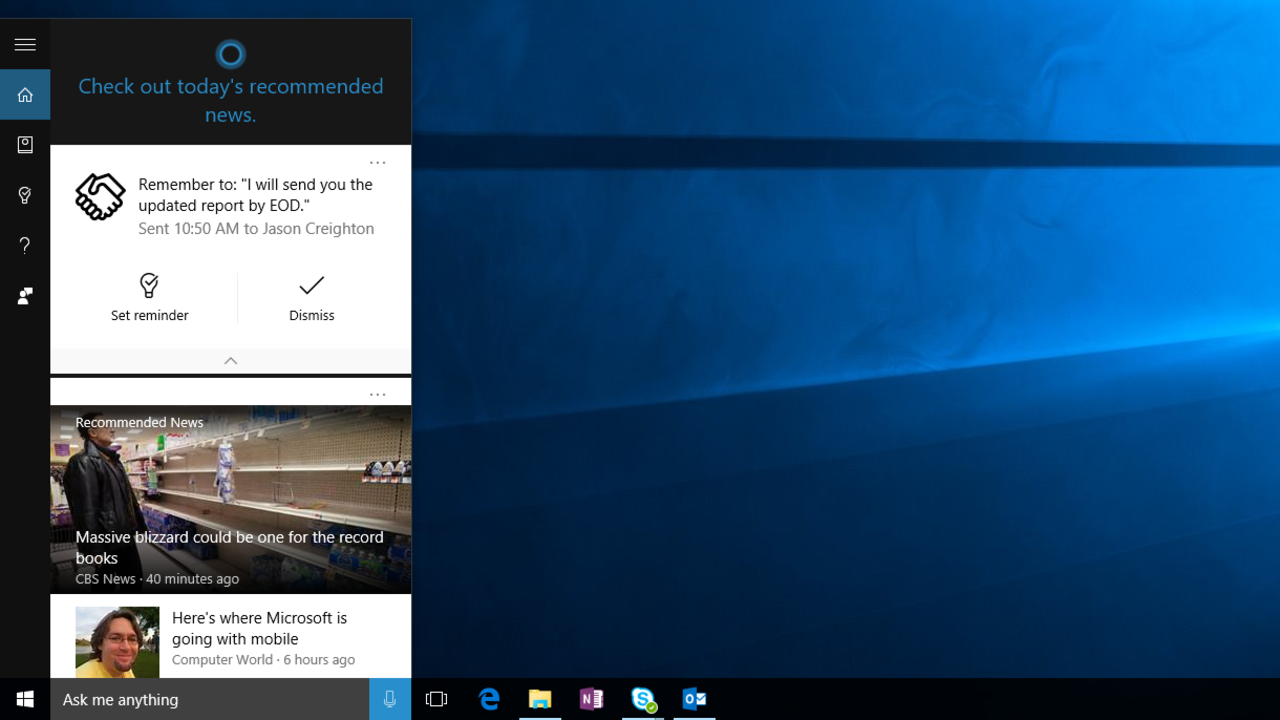Select the Reminders lightbulb icon
The image size is (1280, 720).
[25, 195]
